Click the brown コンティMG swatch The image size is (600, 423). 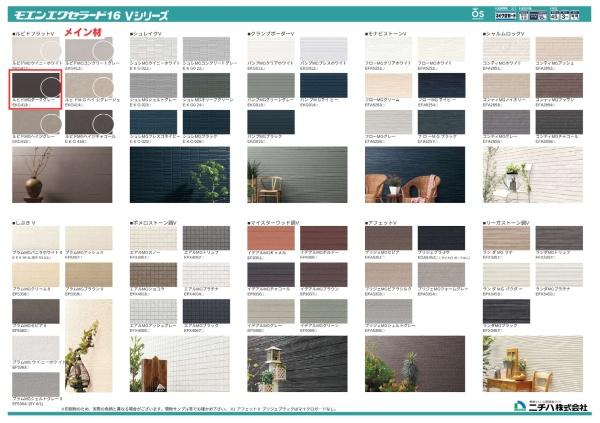coord(559,85)
